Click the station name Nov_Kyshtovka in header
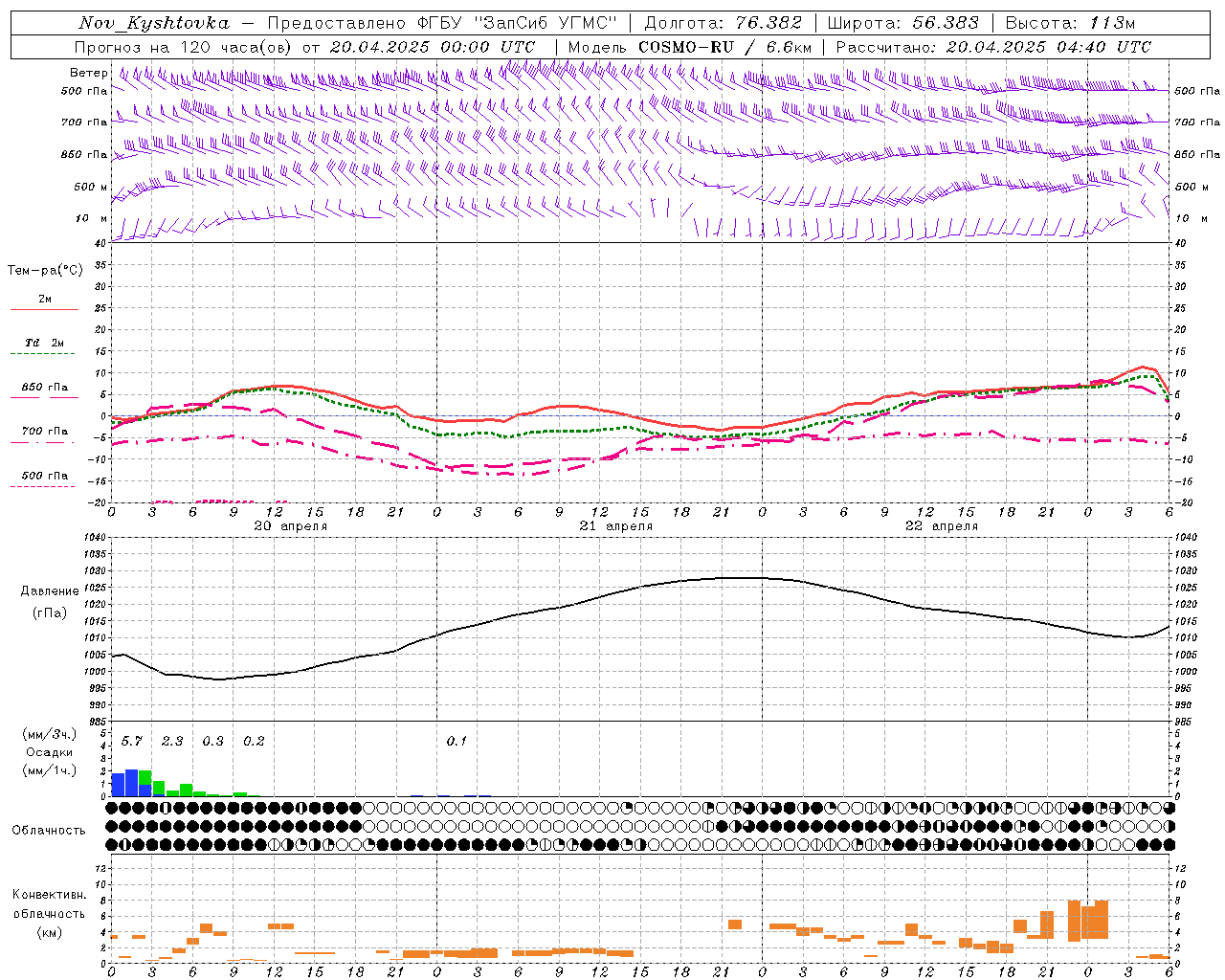This screenshot has width=1225, height=980. click(x=154, y=23)
